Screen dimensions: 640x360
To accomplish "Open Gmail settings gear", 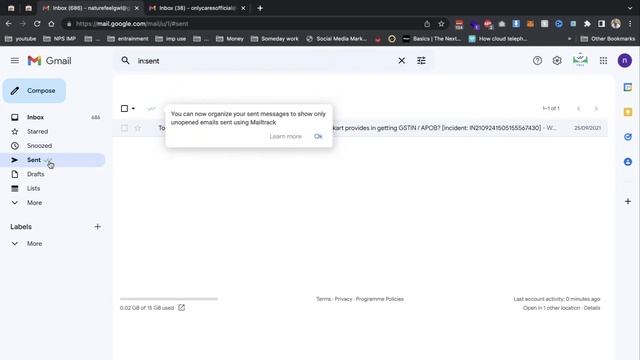I will [557, 61].
